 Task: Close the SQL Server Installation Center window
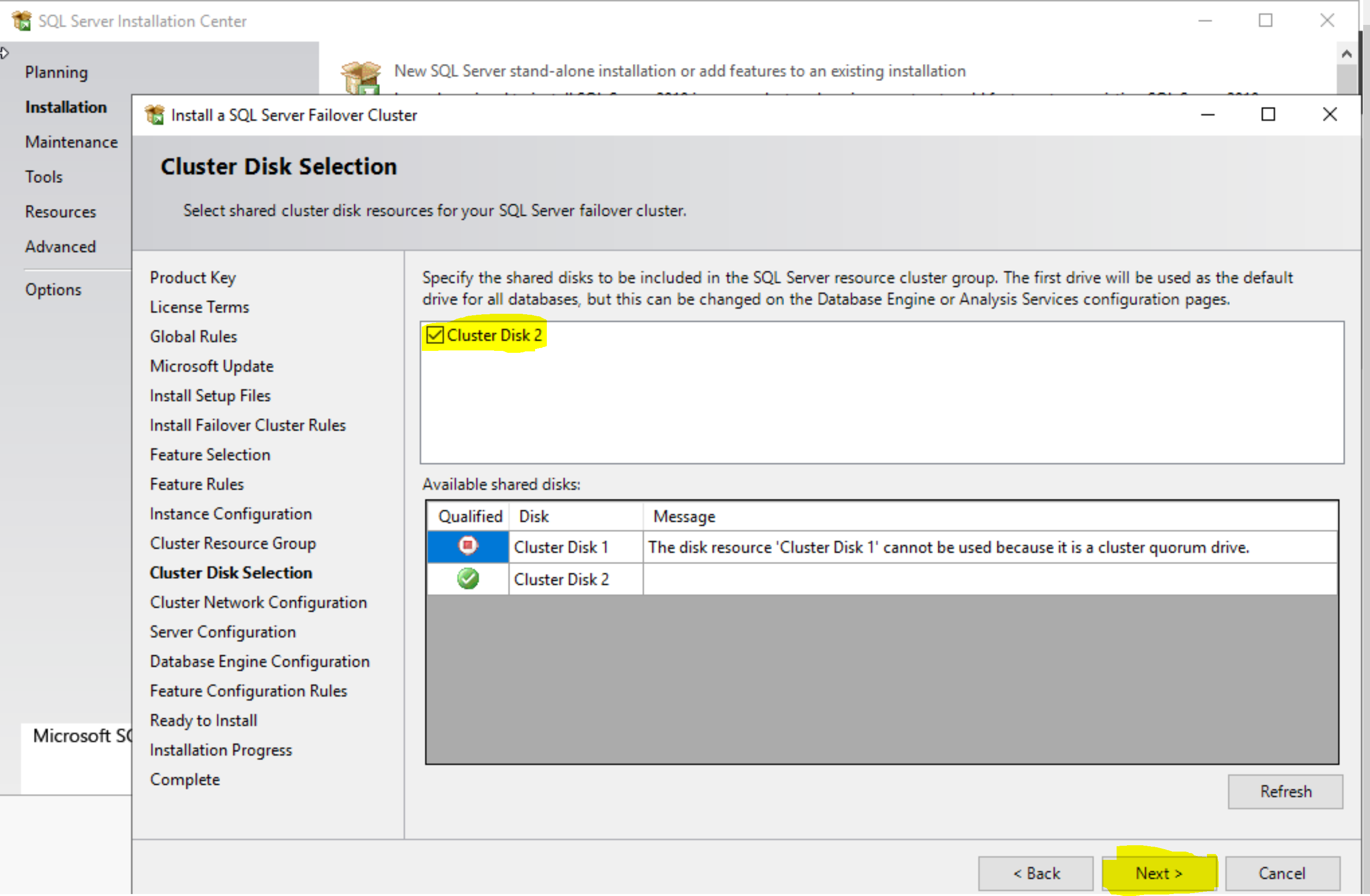click(1327, 20)
